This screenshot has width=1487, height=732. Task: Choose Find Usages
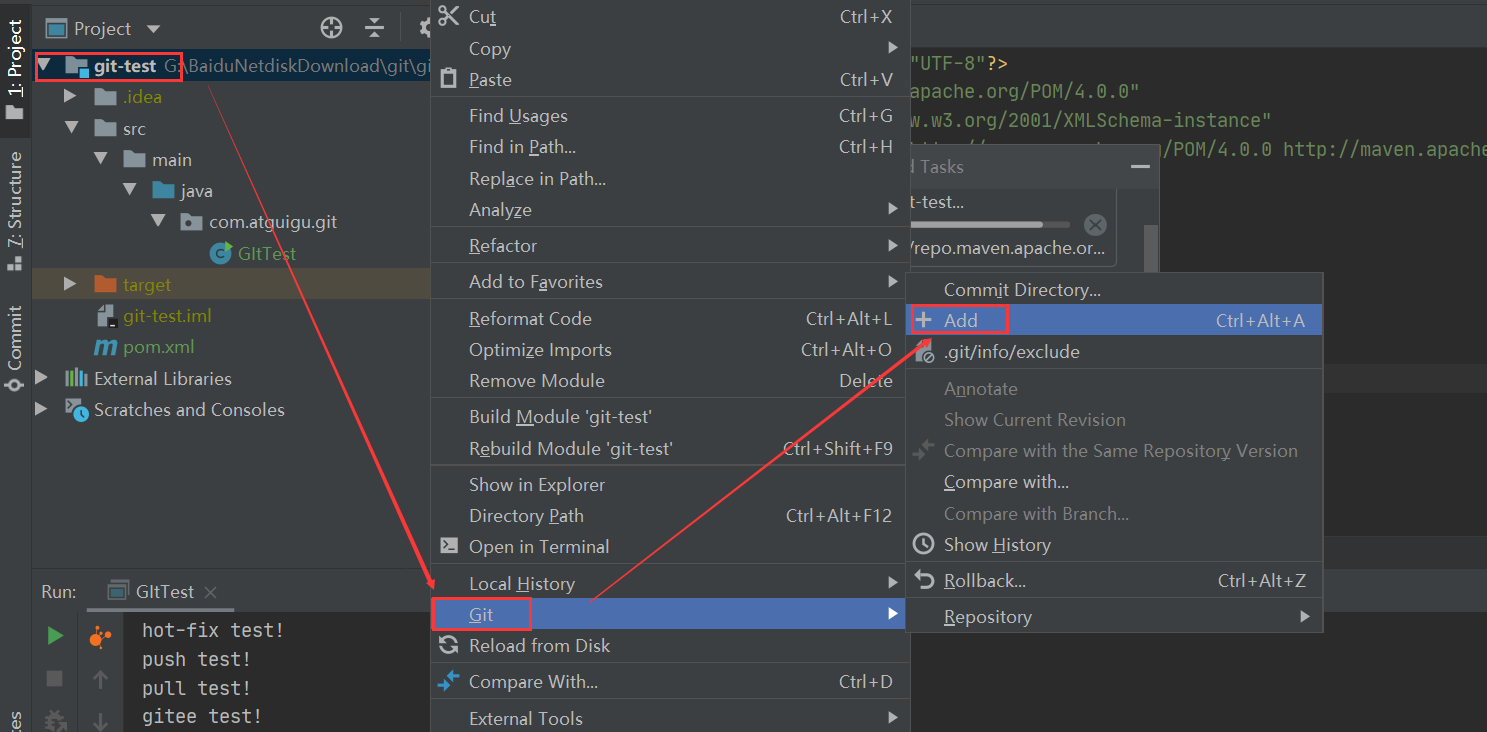670,116
